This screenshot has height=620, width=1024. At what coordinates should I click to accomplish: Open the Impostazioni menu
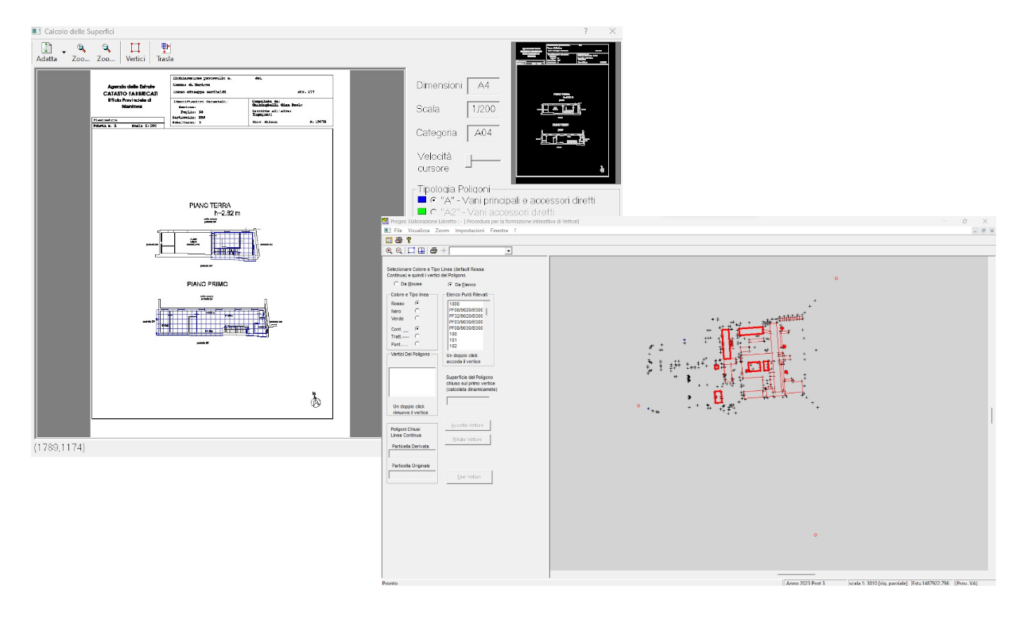470,231
